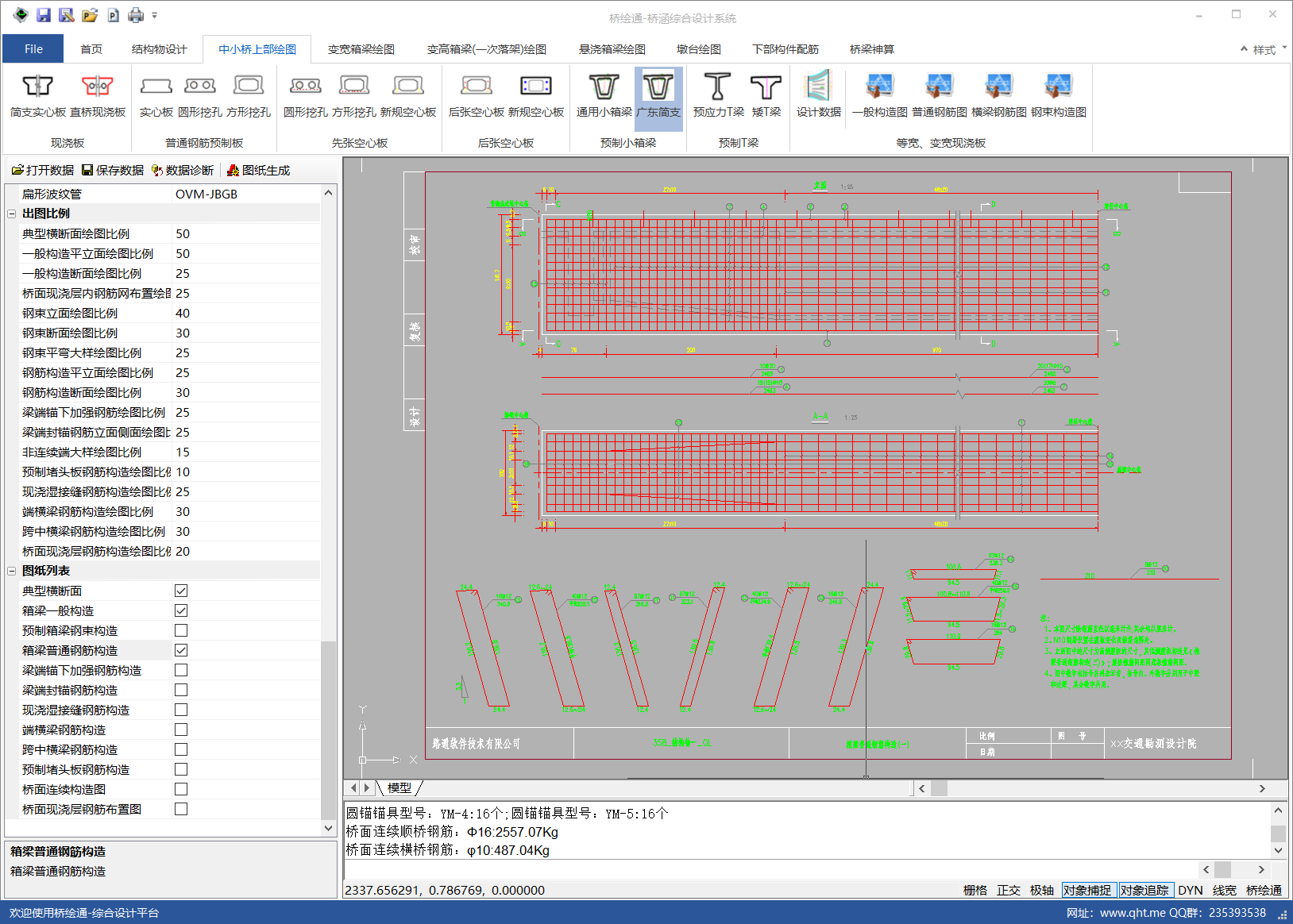Screen dimensions: 1293x924
Task: Uncheck the 典型横断面 drawing checkbox
Action: tap(181, 591)
